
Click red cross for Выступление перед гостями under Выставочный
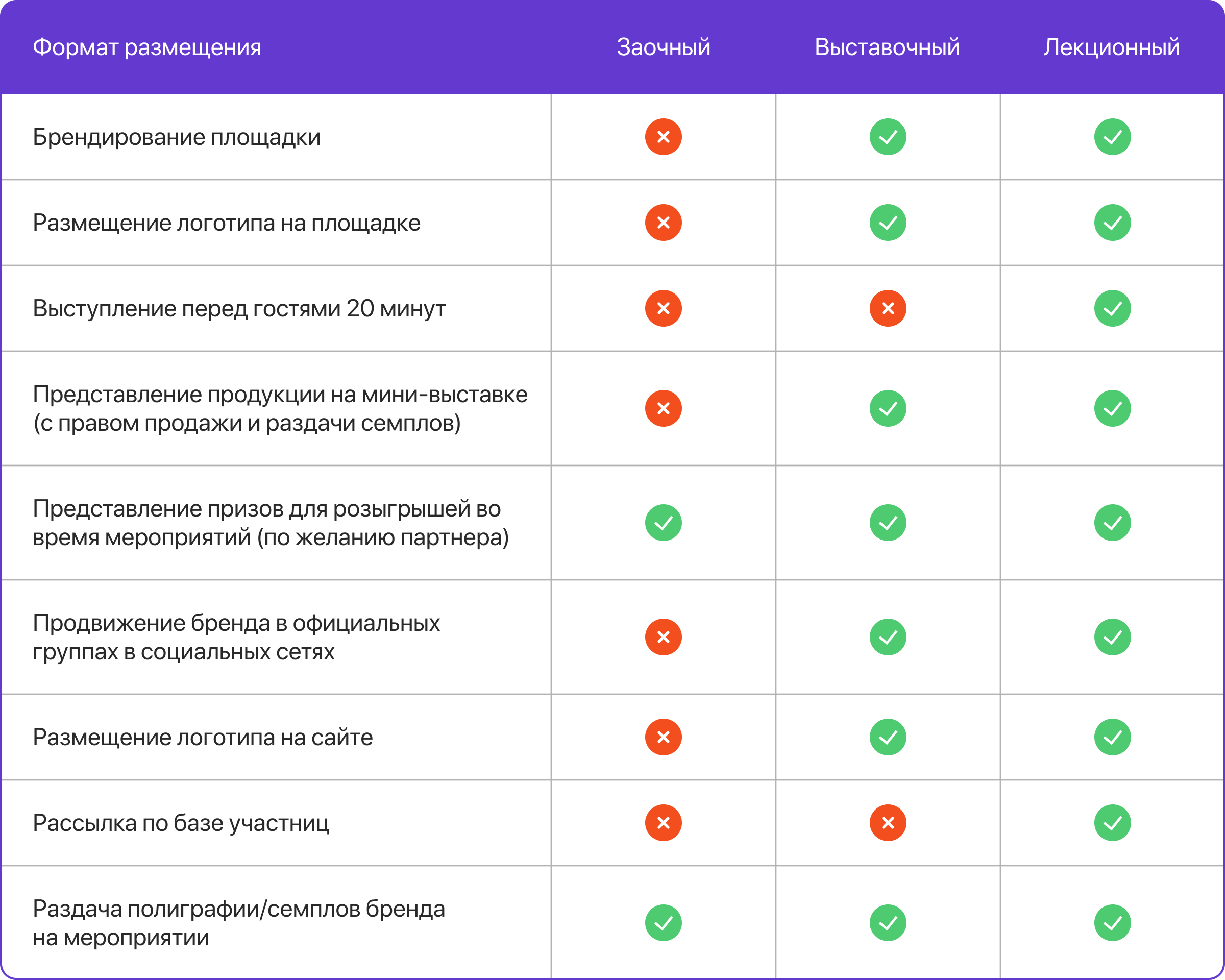click(x=888, y=308)
